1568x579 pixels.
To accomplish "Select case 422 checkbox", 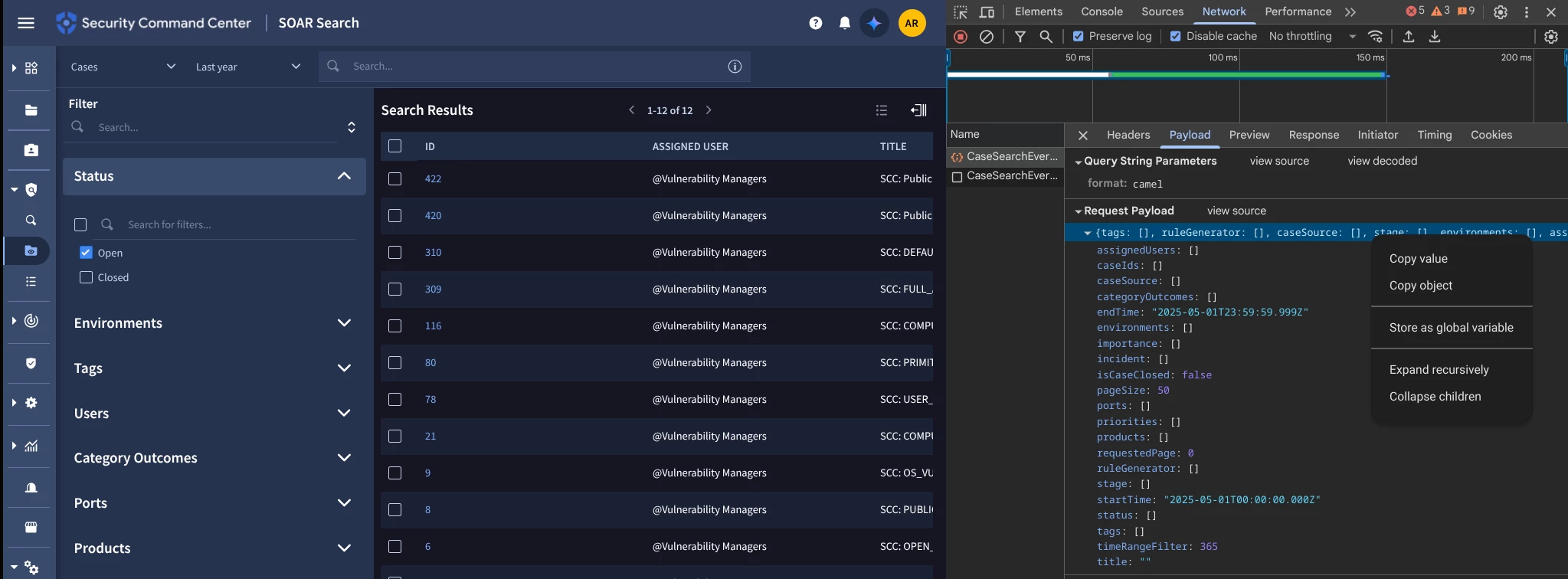I will tap(394, 178).
